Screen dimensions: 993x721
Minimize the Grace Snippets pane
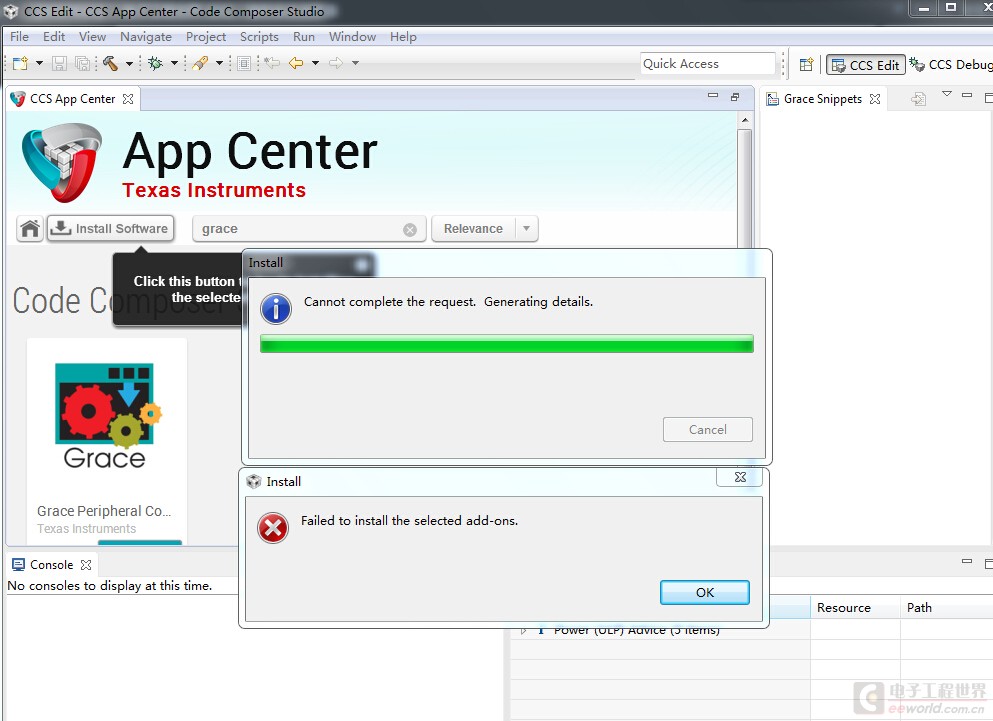coord(966,95)
